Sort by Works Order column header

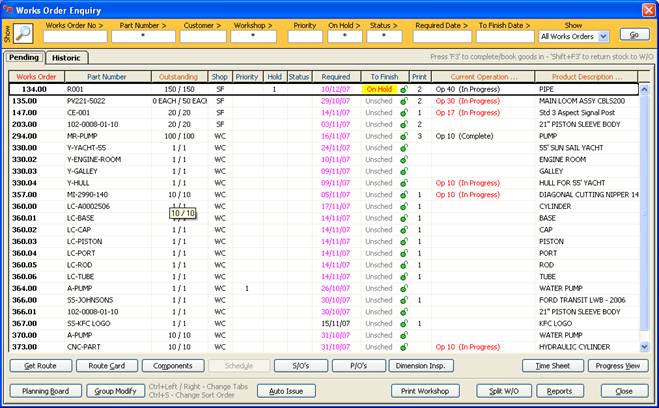pyautogui.click(x=37, y=76)
